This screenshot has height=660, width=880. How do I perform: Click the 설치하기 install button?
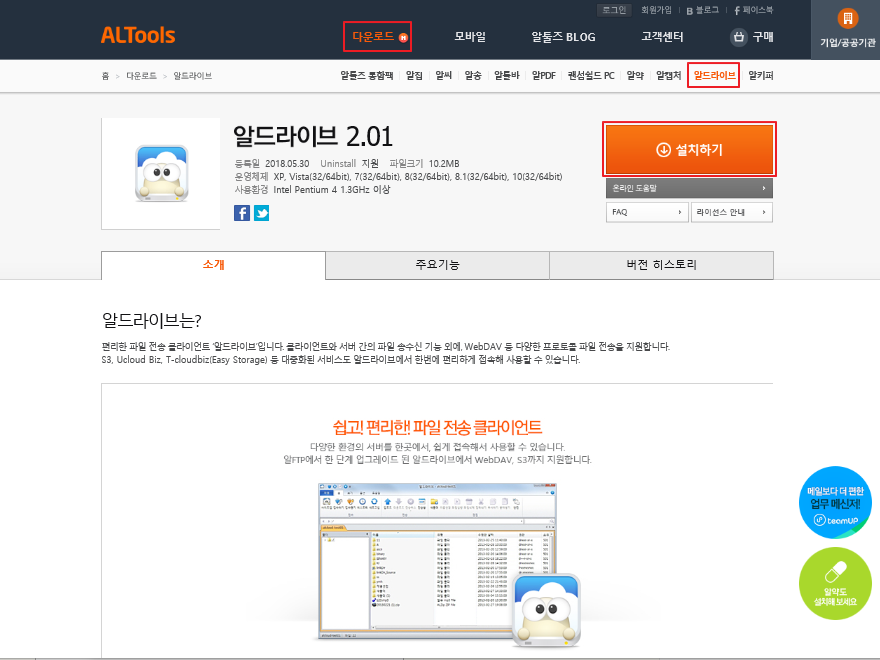point(689,149)
